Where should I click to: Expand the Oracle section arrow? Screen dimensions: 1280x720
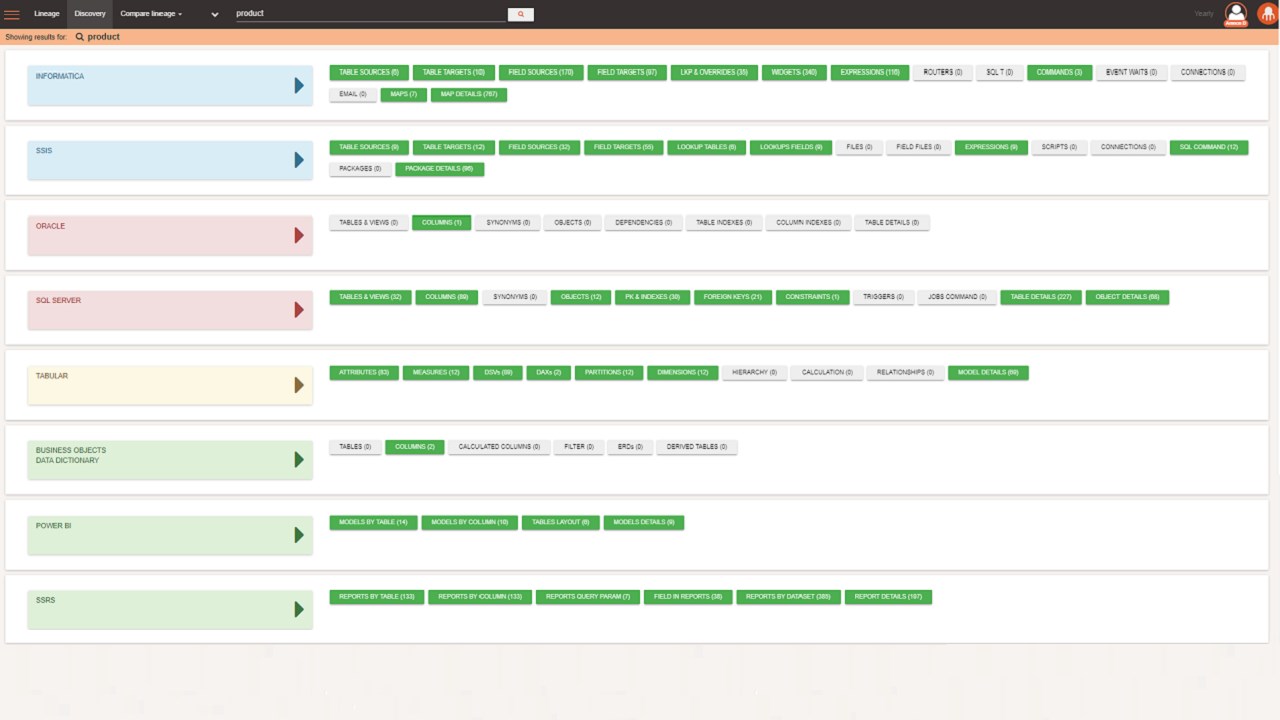click(x=299, y=236)
